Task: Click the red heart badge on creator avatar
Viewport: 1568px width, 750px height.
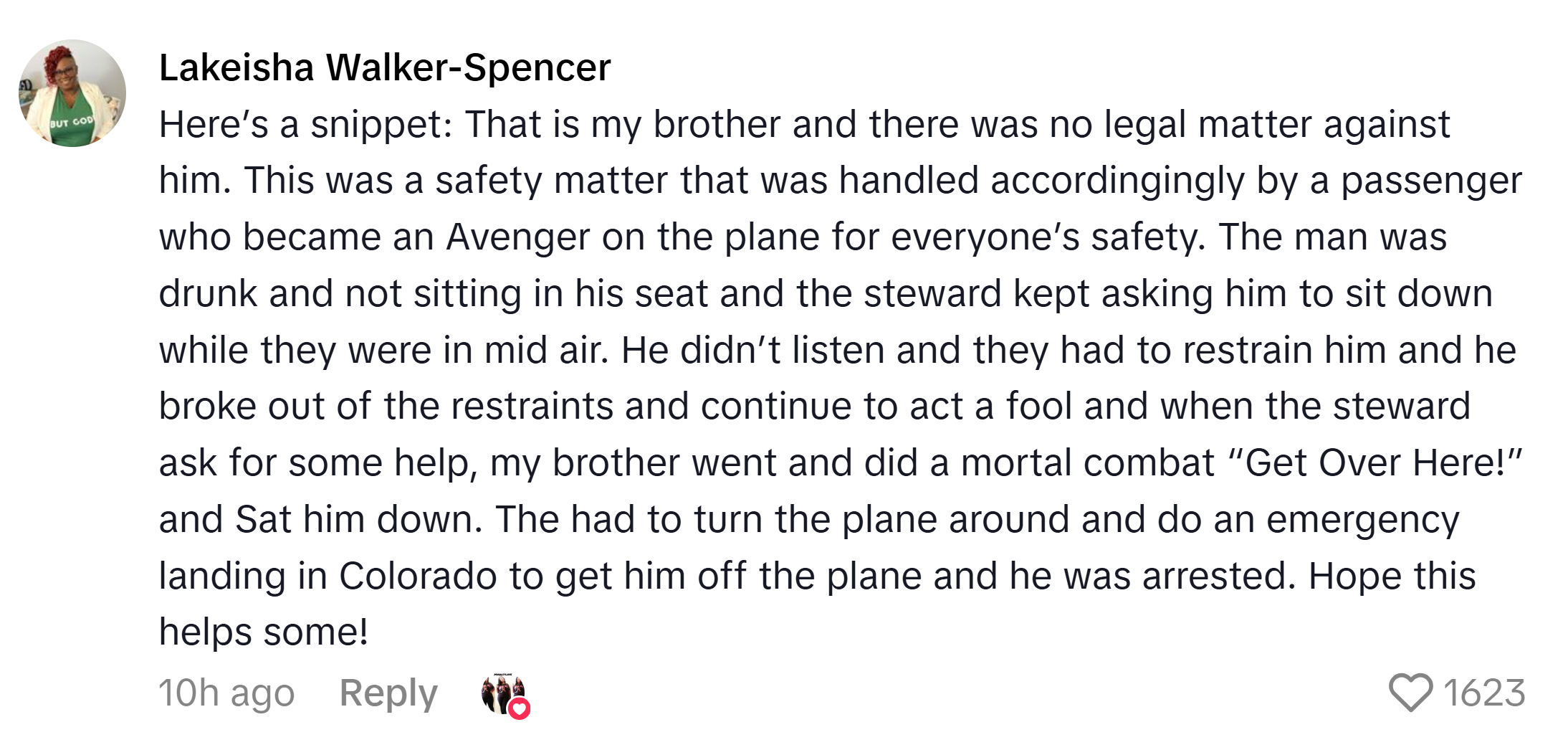Action: (x=519, y=708)
